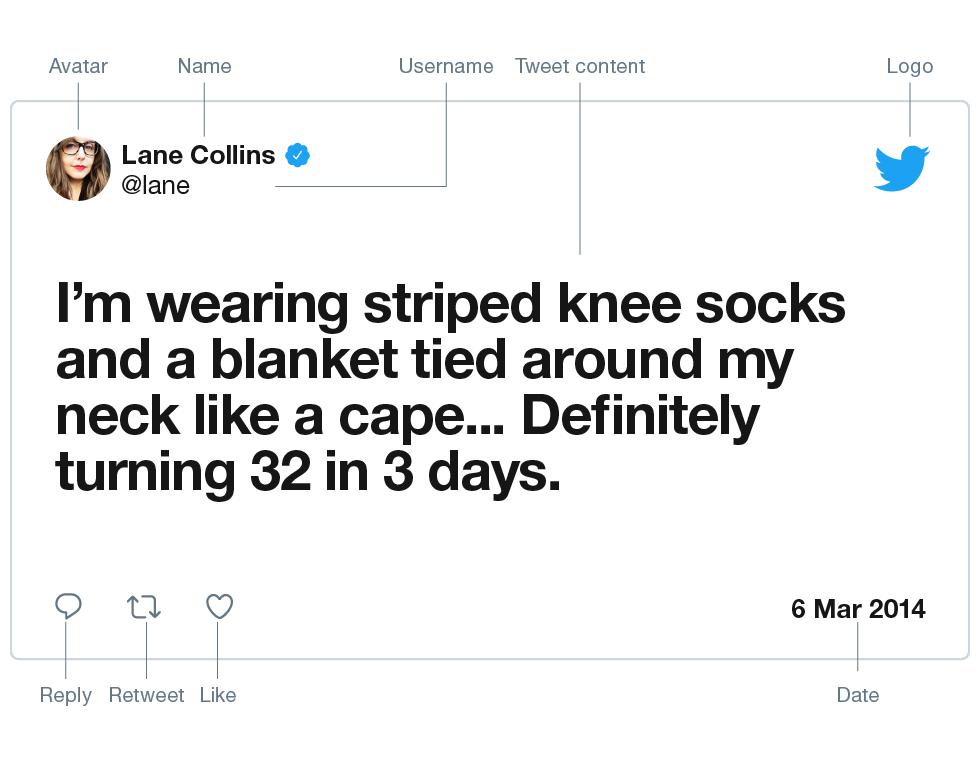Click the Username annotation label
This screenshot has width=980, height=761.
pyautogui.click(x=446, y=66)
